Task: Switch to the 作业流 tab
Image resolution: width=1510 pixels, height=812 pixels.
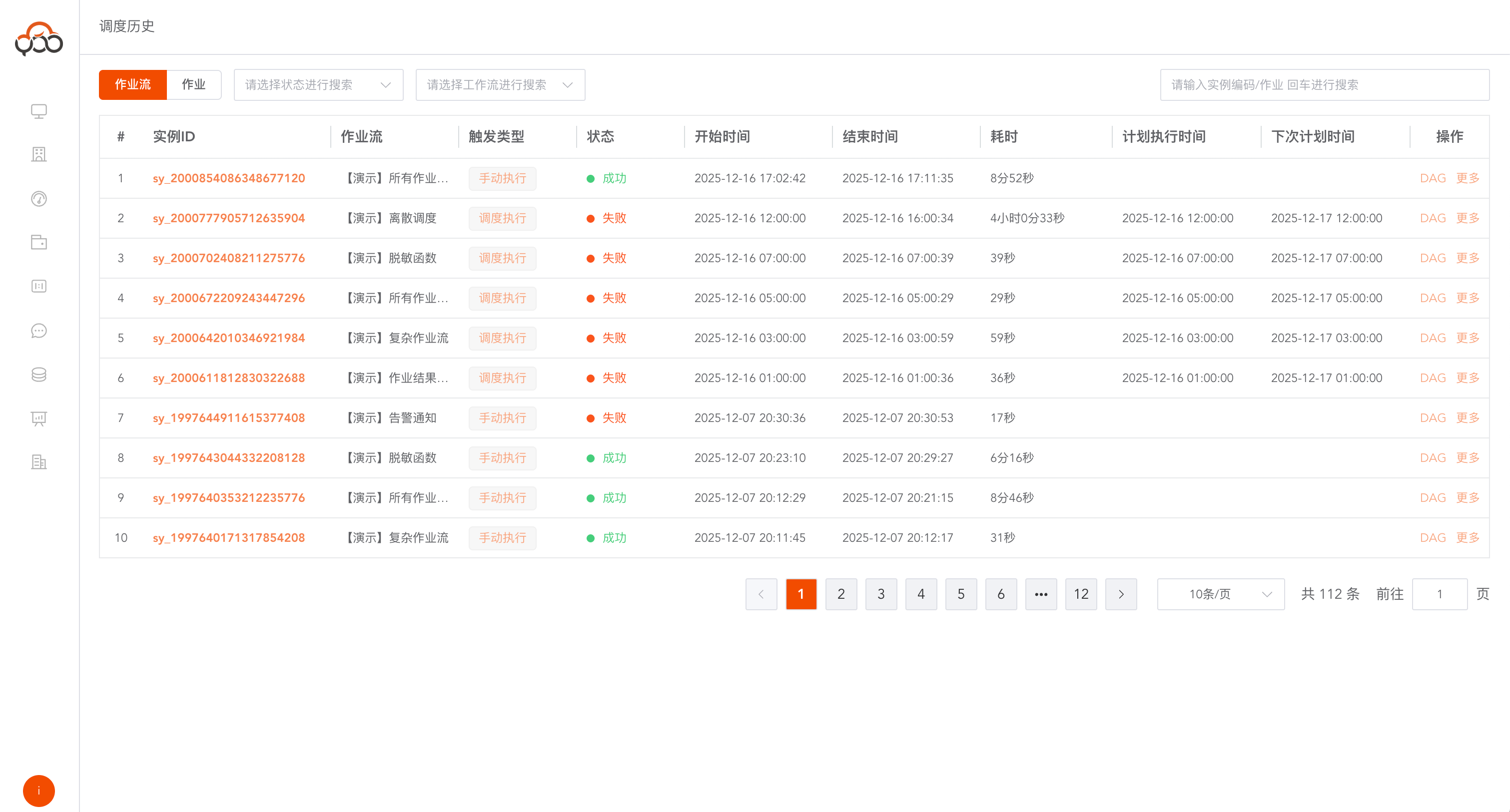Action: point(132,84)
